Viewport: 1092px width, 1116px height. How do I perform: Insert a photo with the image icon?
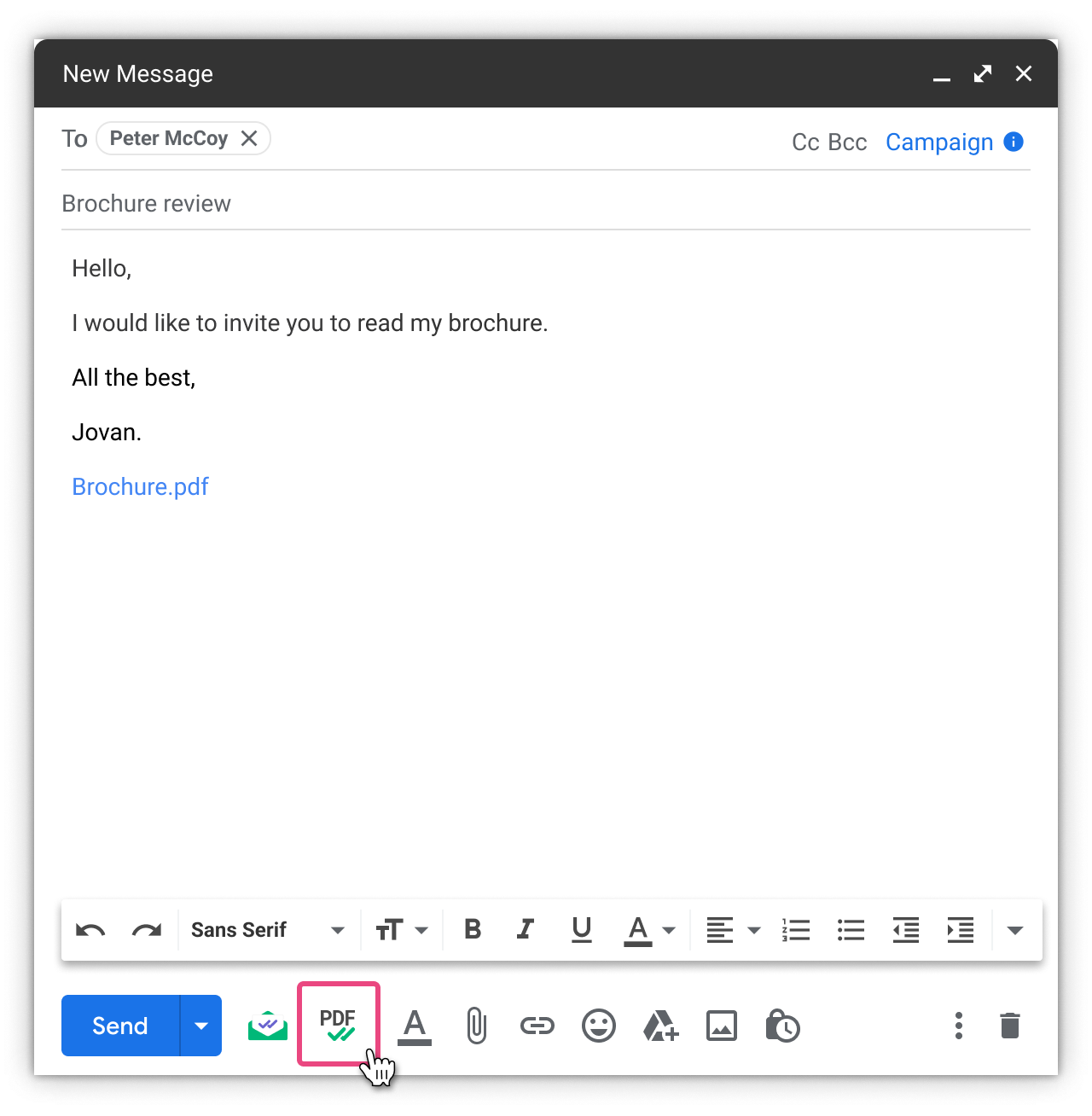point(722,1026)
